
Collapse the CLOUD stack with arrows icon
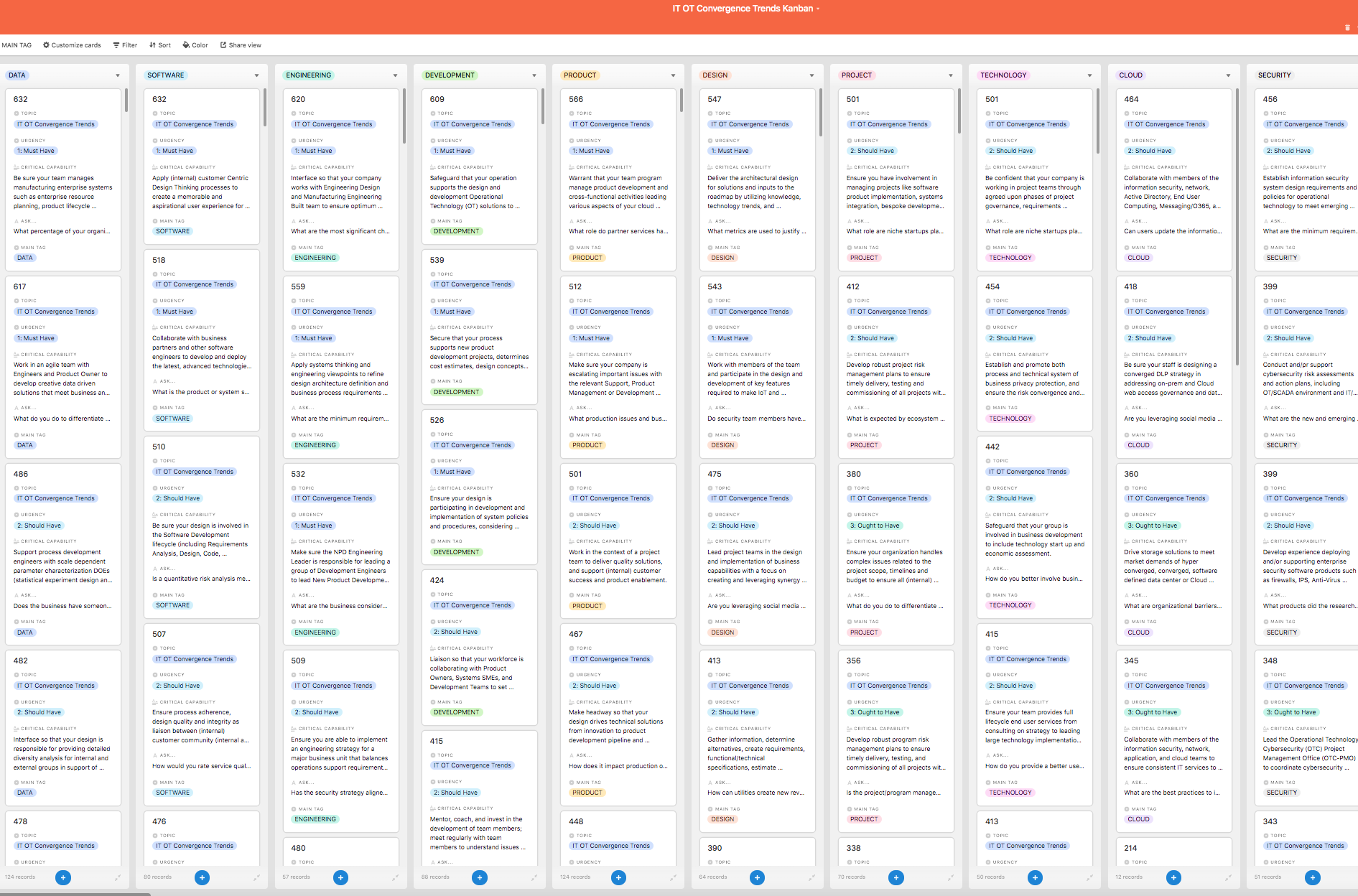point(1228,877)
